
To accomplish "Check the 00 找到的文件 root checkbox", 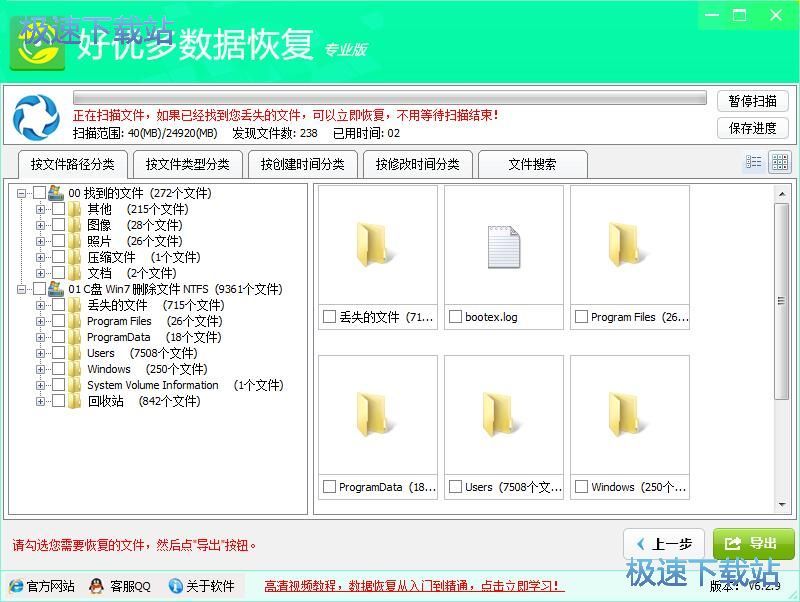I will [39, 193].
